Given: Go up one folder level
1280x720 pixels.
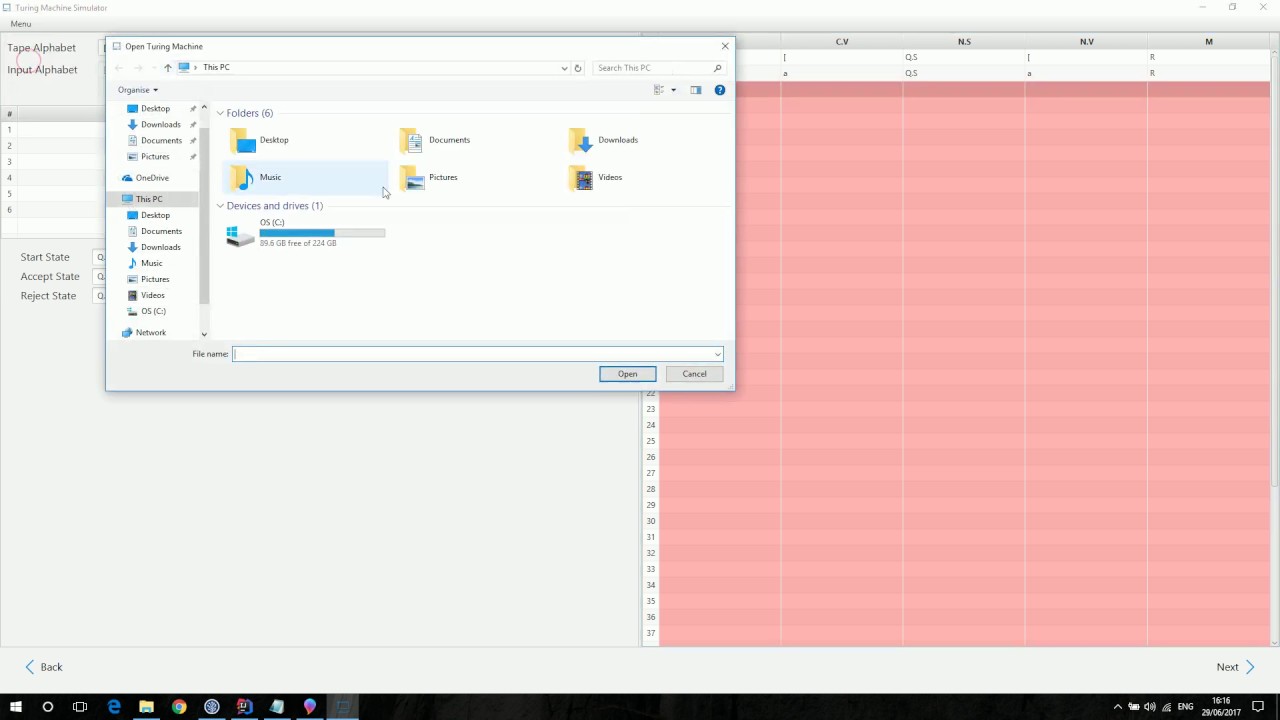Looking at the screenshot, I should [x=167, y=68].
